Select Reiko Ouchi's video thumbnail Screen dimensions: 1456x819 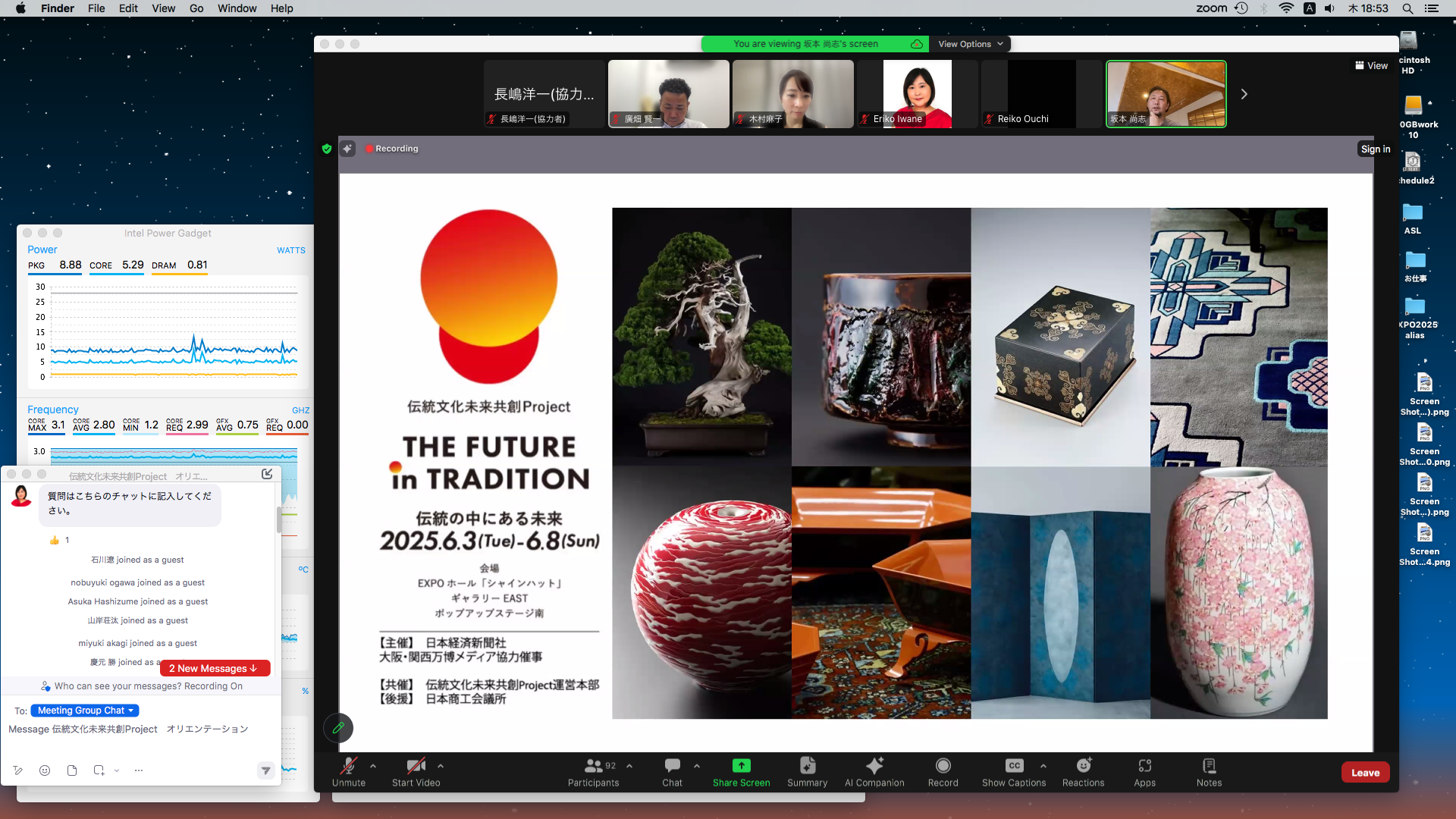tap(1041, 94)
